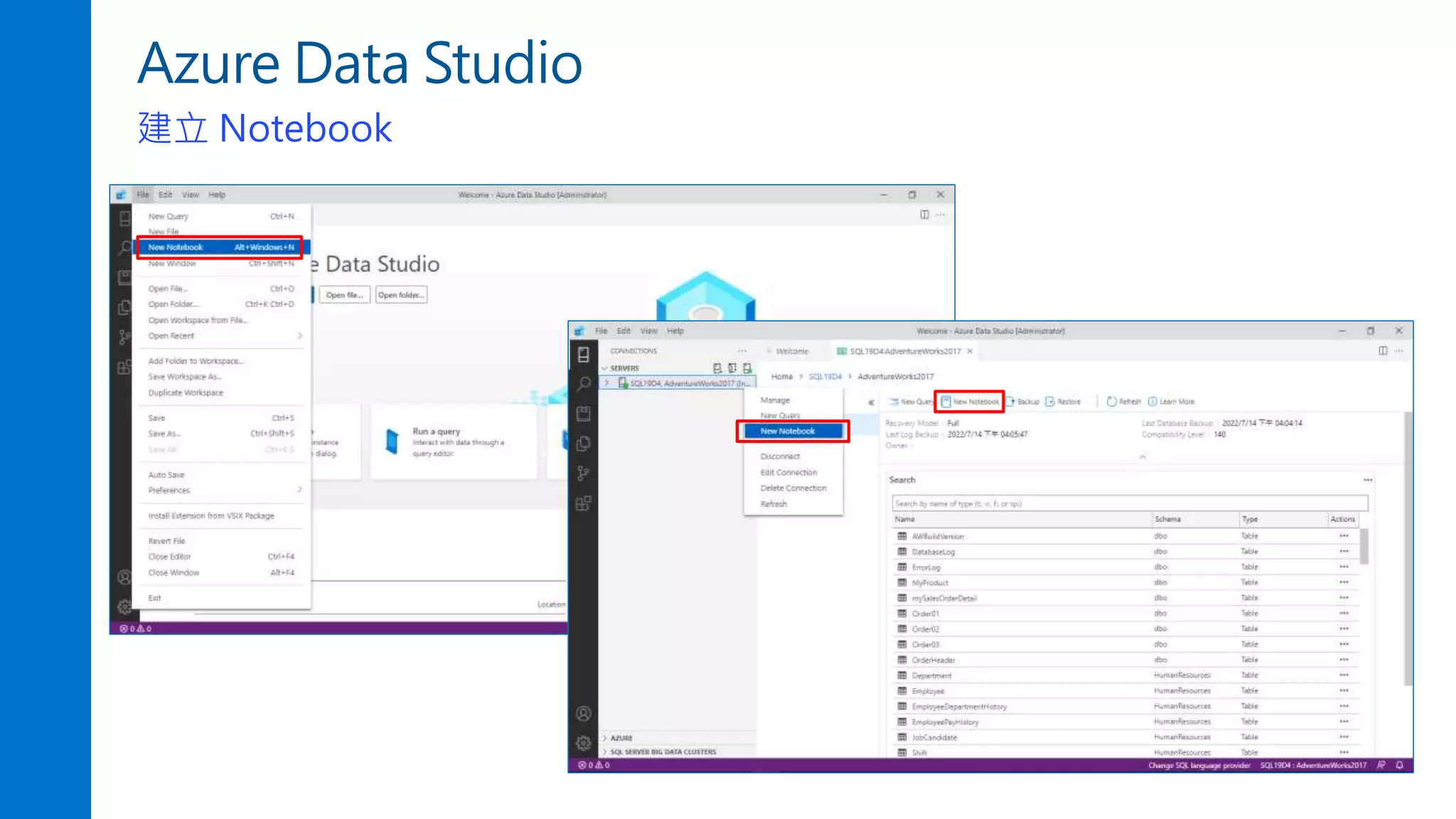Select New Notebook in server context menu
Image resolution: width=1456 pixels, height=819 pixels.
tap(793, 432)
